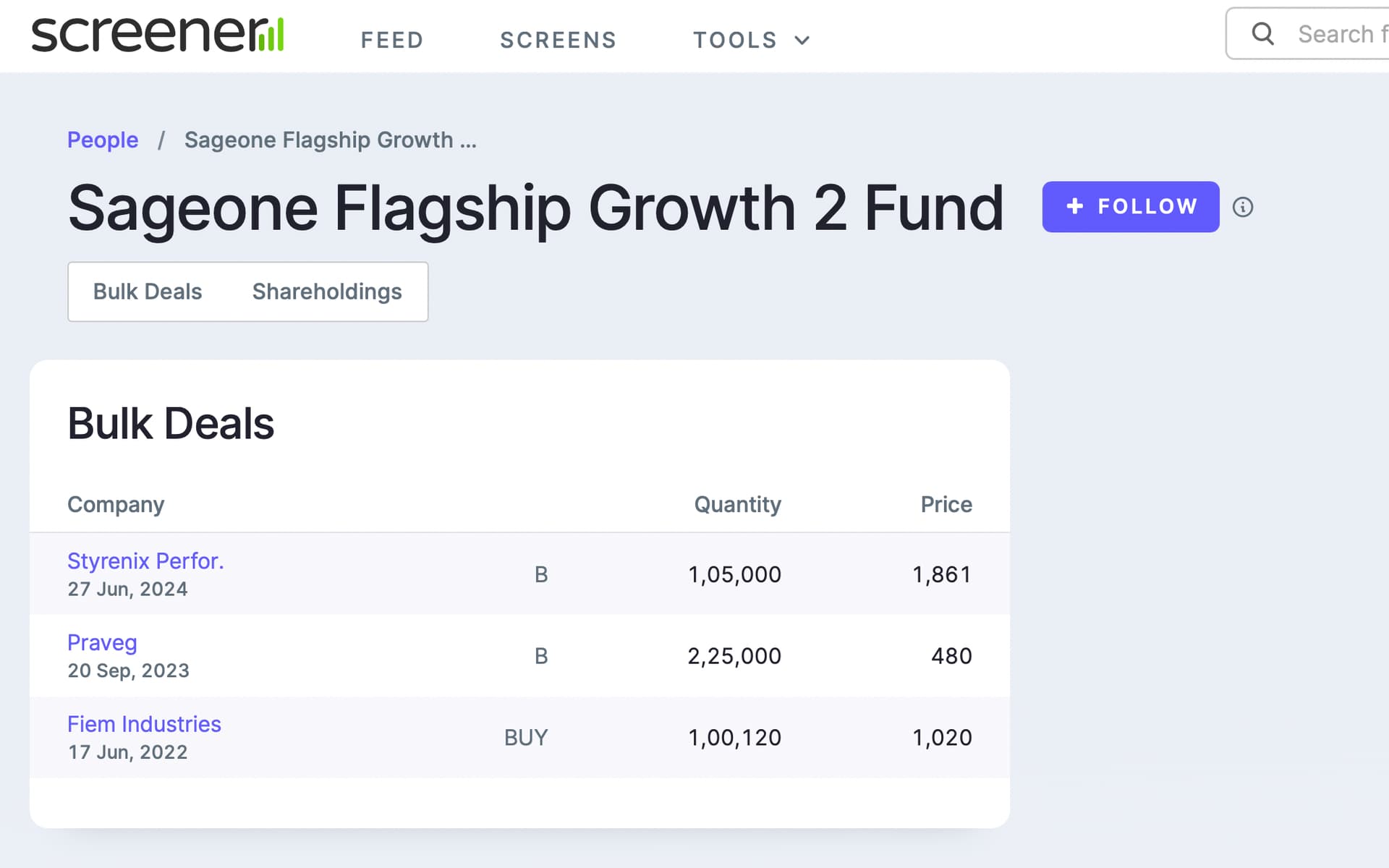
Task: Select quantity 1,05,000 in Styrenix row
Action: click(x=734, y=574)
